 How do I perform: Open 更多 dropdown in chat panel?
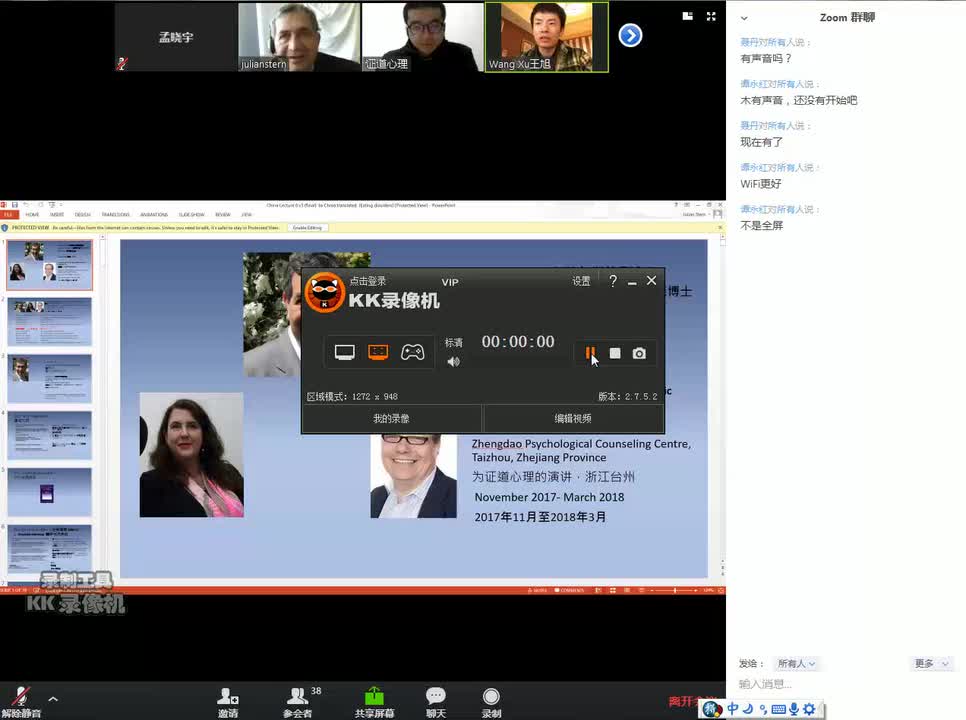click(931, 663)
